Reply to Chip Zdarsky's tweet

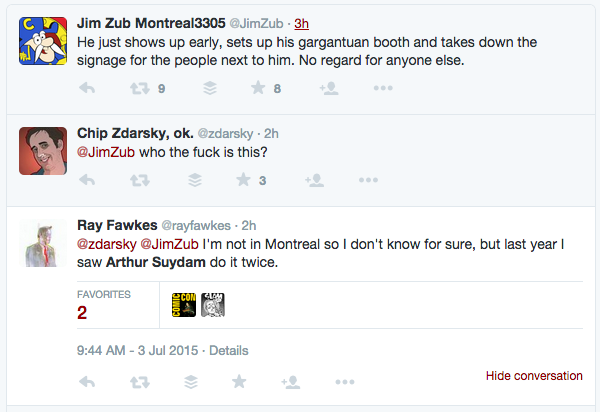(x=87, y=180)
